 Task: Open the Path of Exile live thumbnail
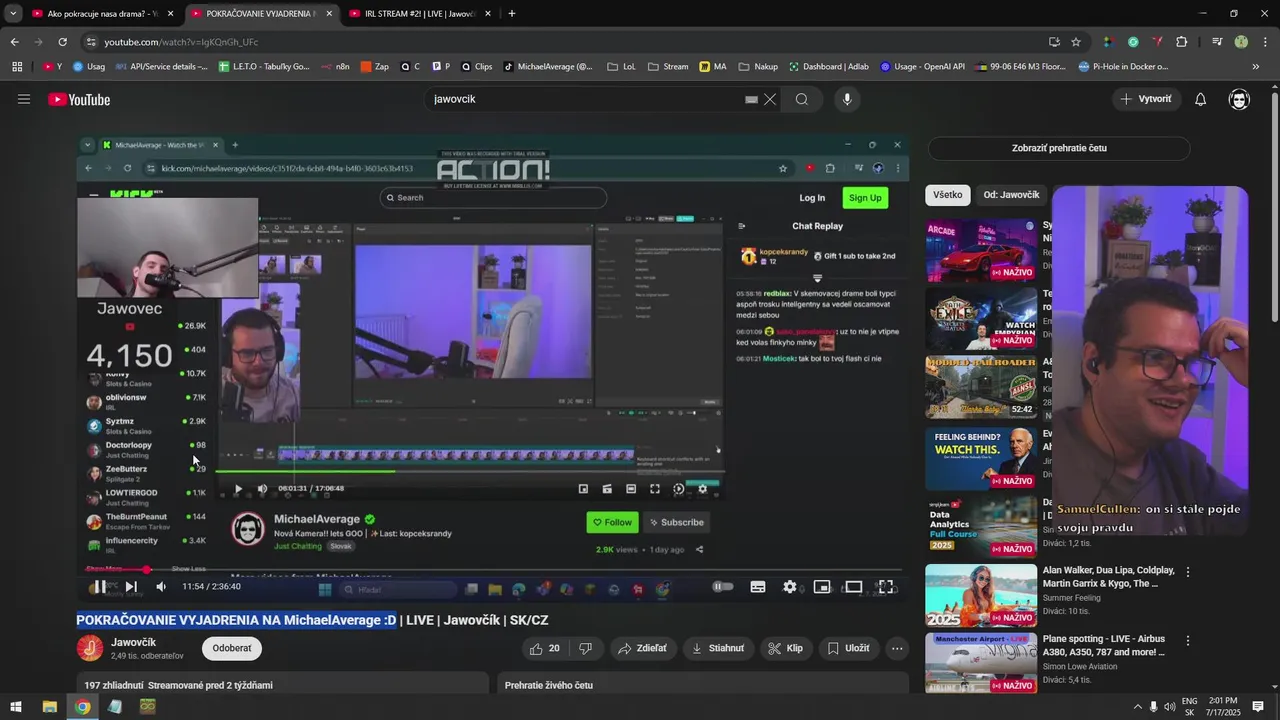tap(981, 319)
